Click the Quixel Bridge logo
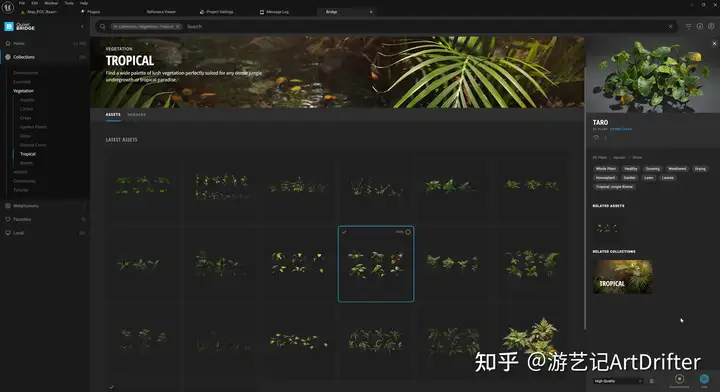This screenshot has width=720, height=392. pyautogui.click(x=20, y=27)
